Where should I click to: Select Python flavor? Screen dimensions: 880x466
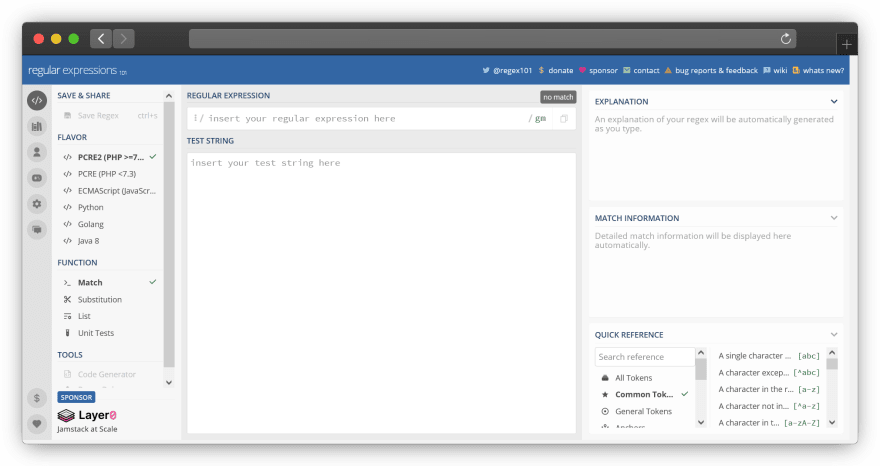[109, 207]
